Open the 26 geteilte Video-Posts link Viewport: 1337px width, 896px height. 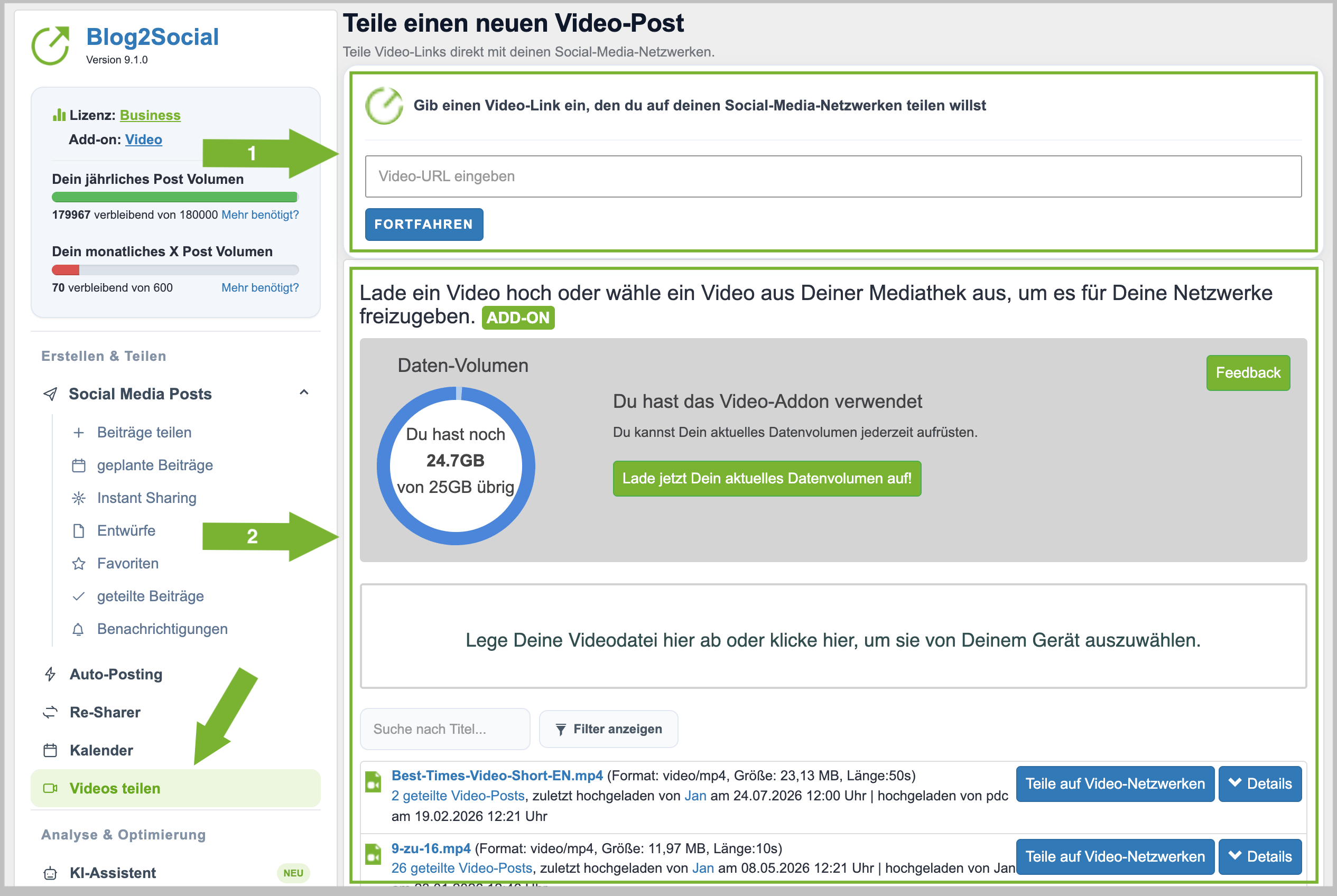point(462,869)
